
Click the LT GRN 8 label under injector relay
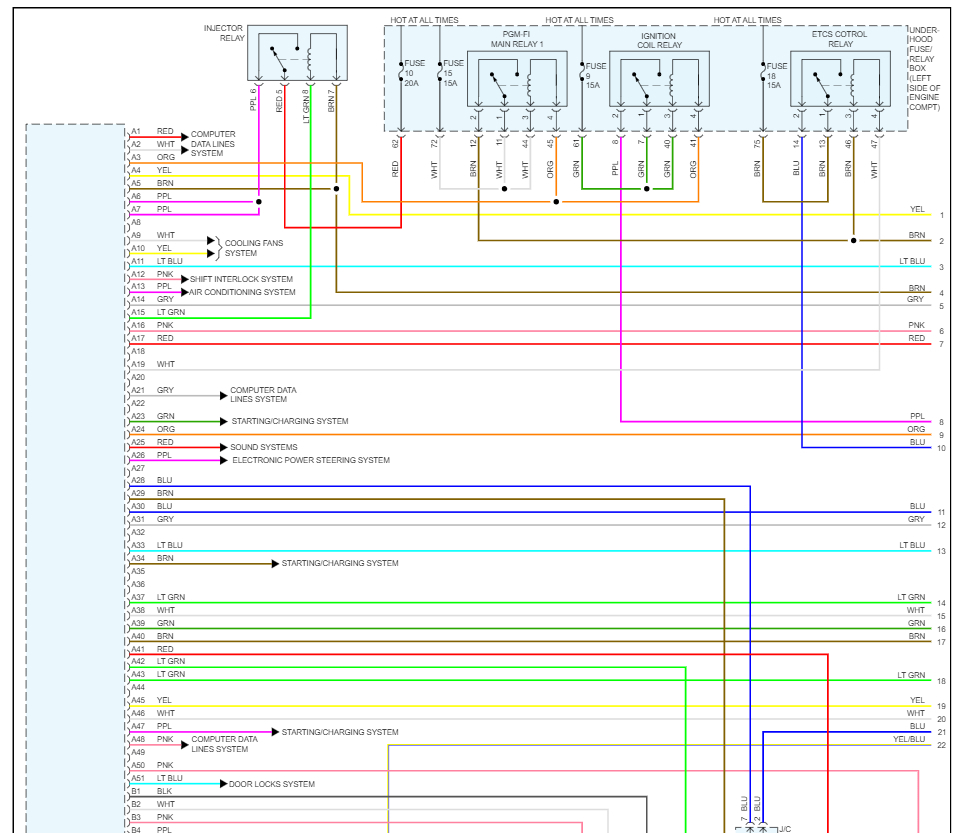(306, 106)
